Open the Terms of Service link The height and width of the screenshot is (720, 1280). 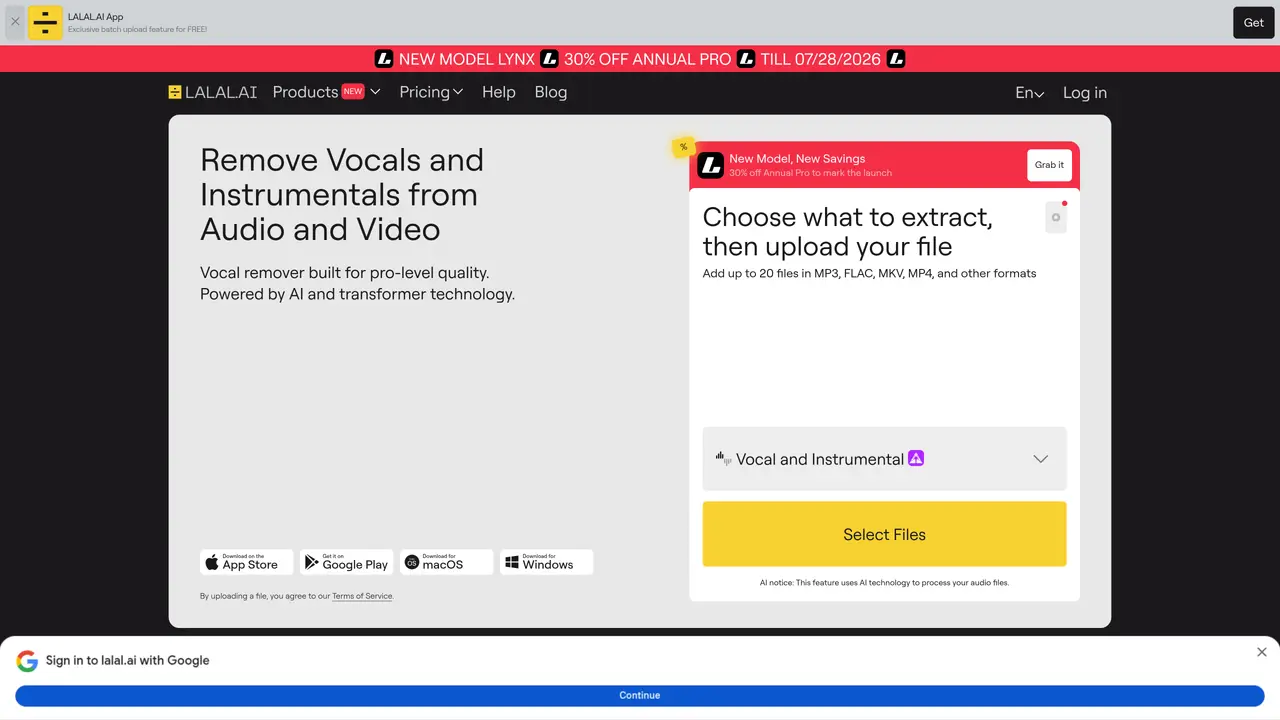[x=362, y=596]
